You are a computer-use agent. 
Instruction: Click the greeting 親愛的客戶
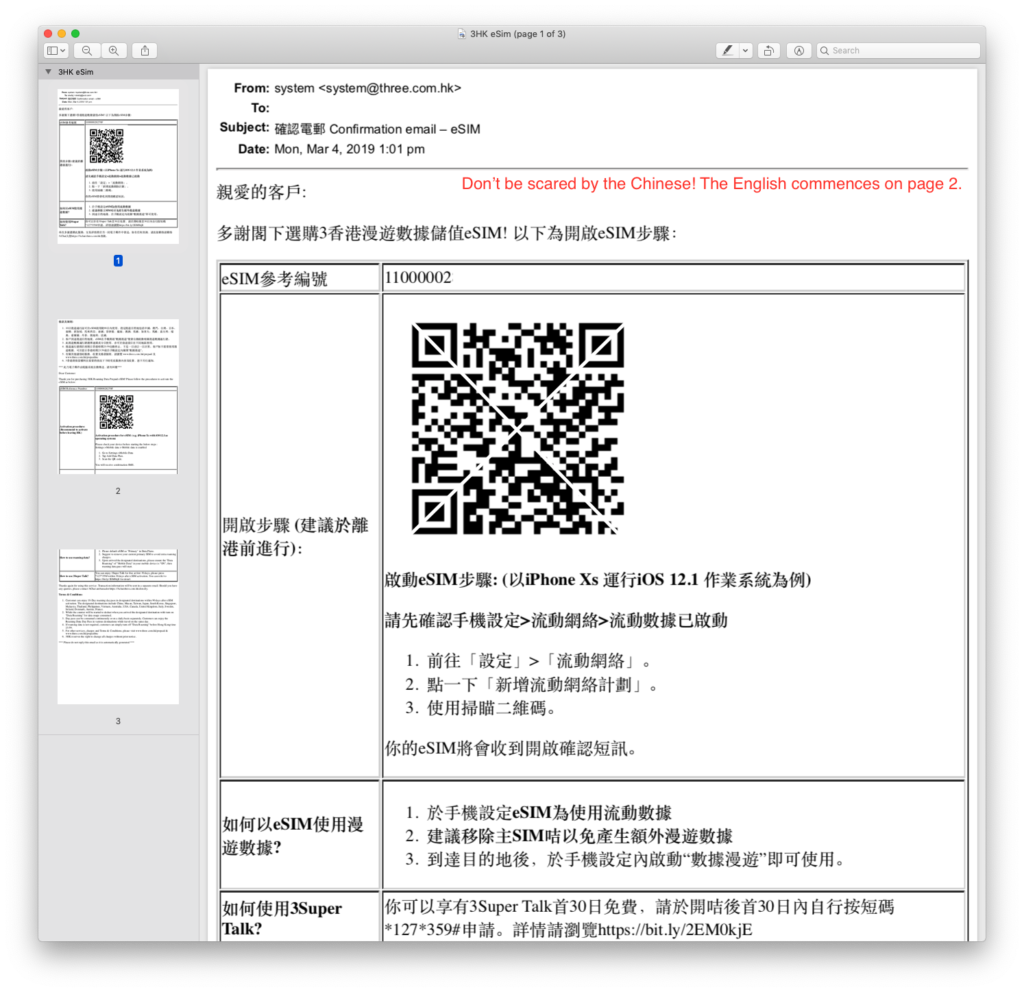(x=261, y=192)
